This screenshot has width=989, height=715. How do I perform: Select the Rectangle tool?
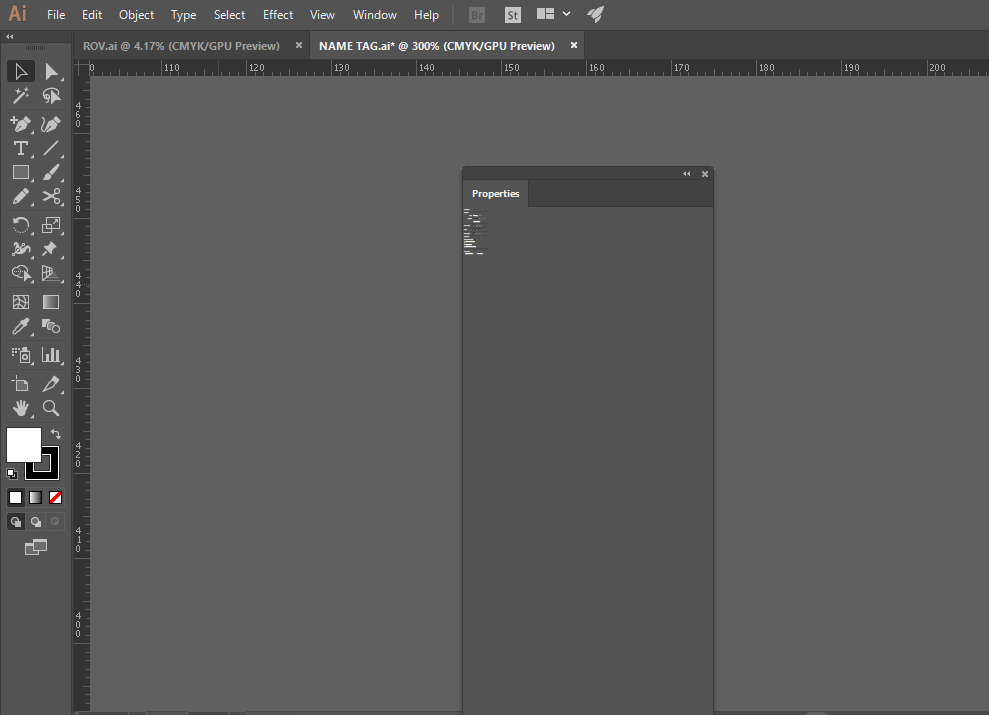click(21, 172)
